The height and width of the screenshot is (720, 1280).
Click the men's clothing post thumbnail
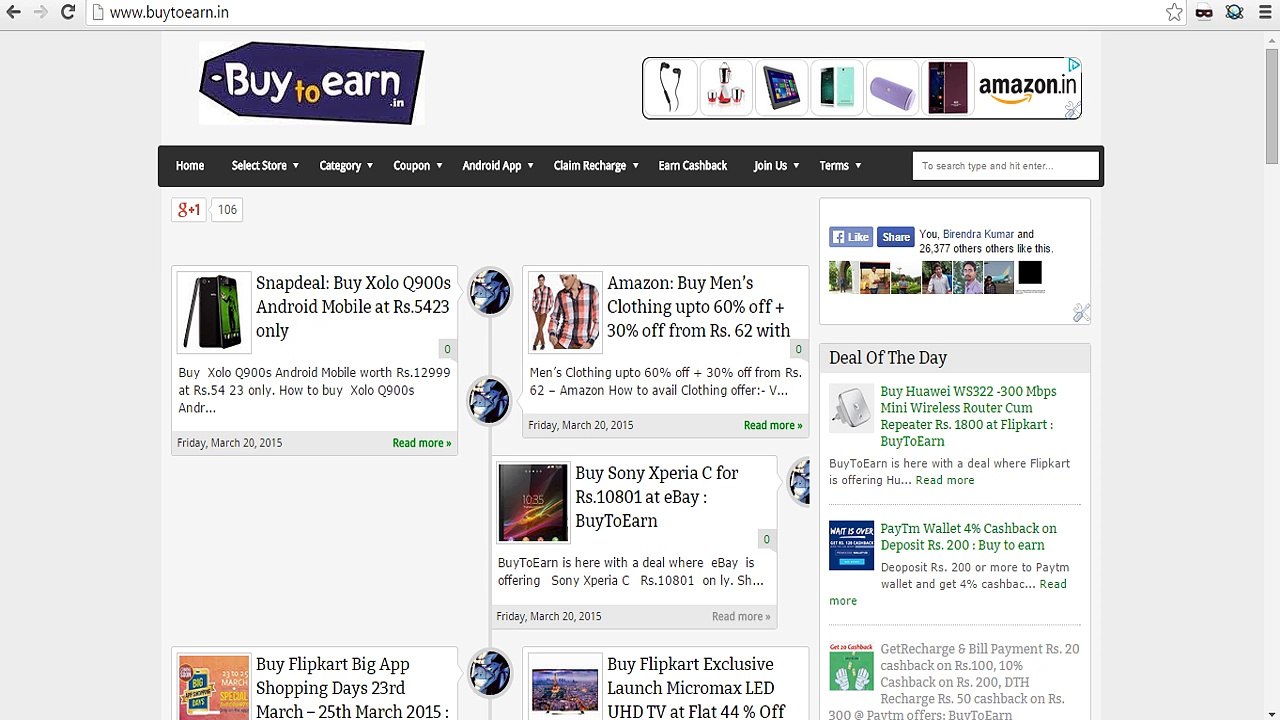(565, 312)
